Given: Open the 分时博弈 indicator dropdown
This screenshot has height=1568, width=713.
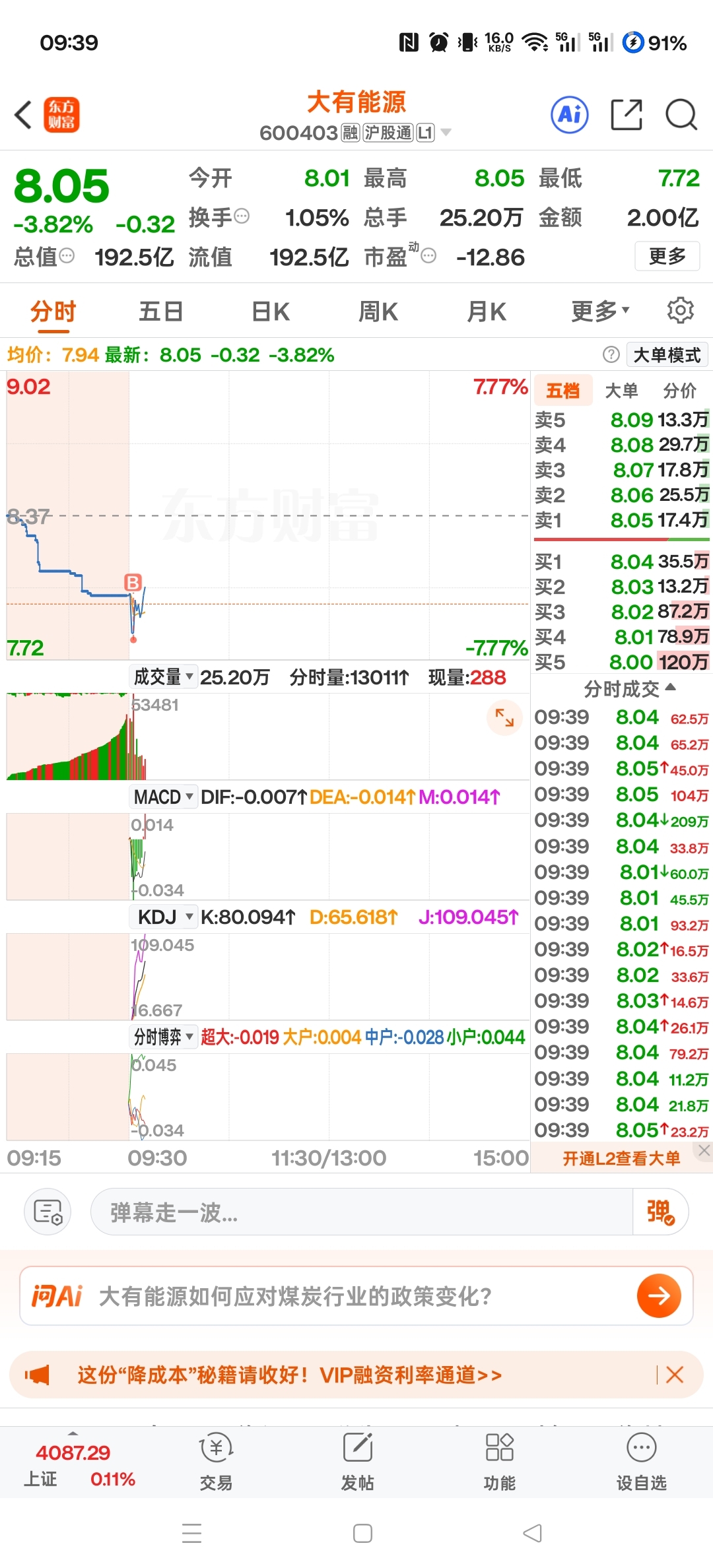Looking at the screenshot, I should 163,1037.
